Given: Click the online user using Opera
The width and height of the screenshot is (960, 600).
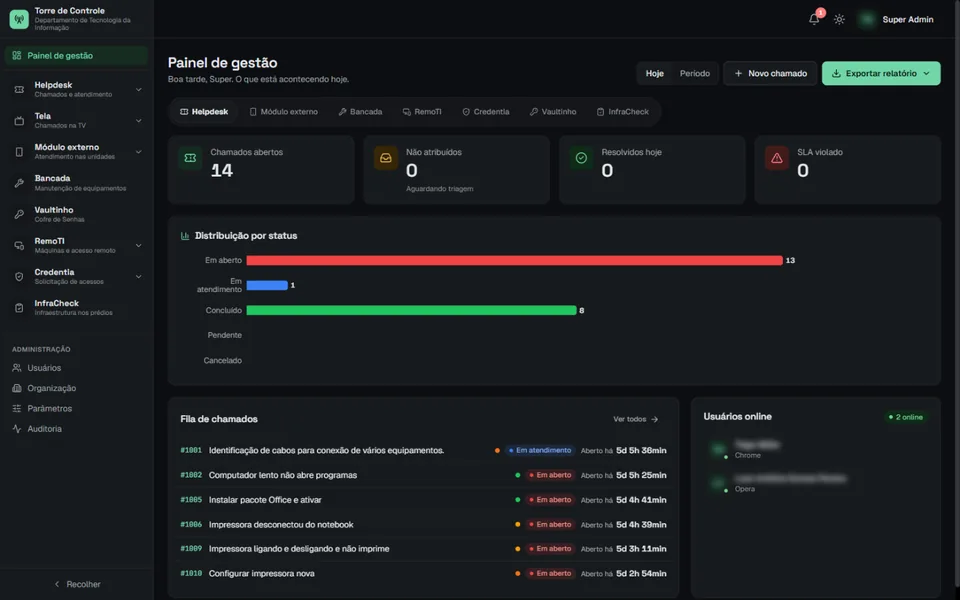Looking at the screenshot, I should (x=814, y=483).
